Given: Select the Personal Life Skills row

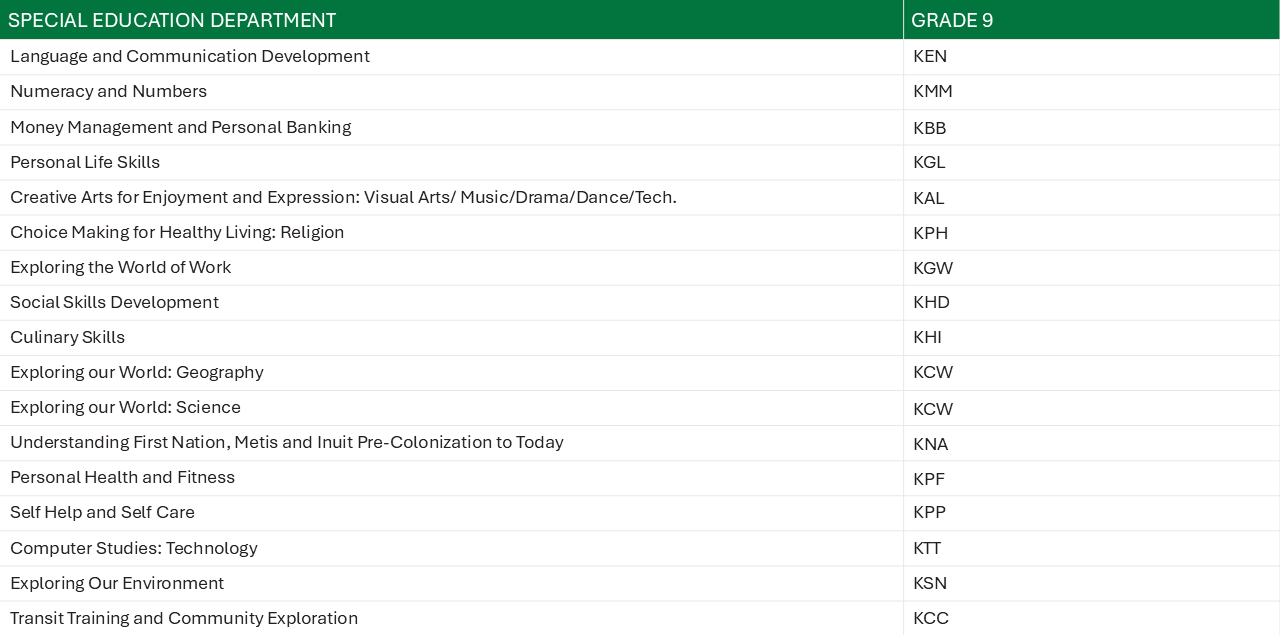Looking at the screenshot, I should click(640, 162).
